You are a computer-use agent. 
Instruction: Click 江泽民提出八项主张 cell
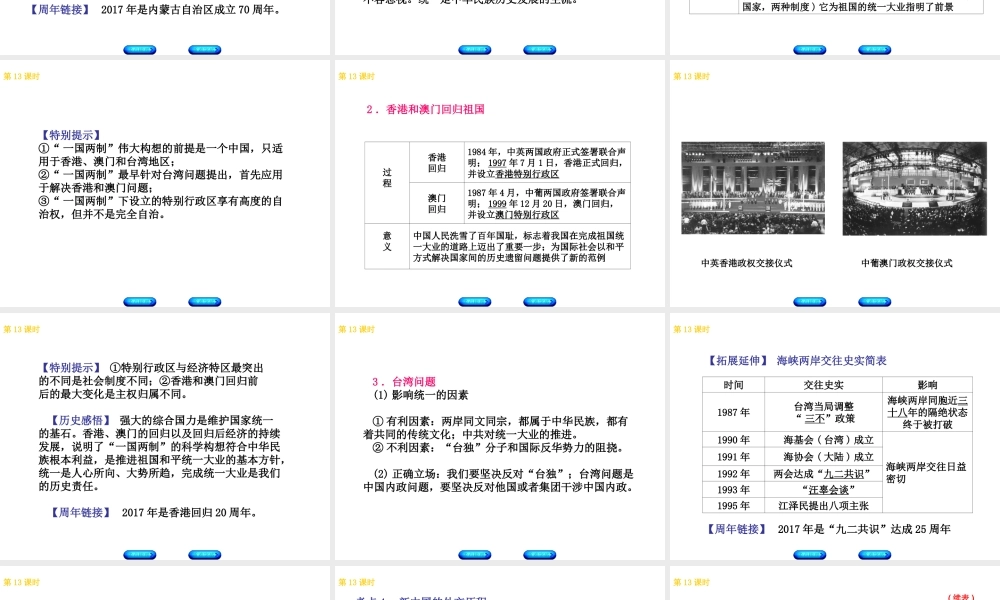pos(823,506)
